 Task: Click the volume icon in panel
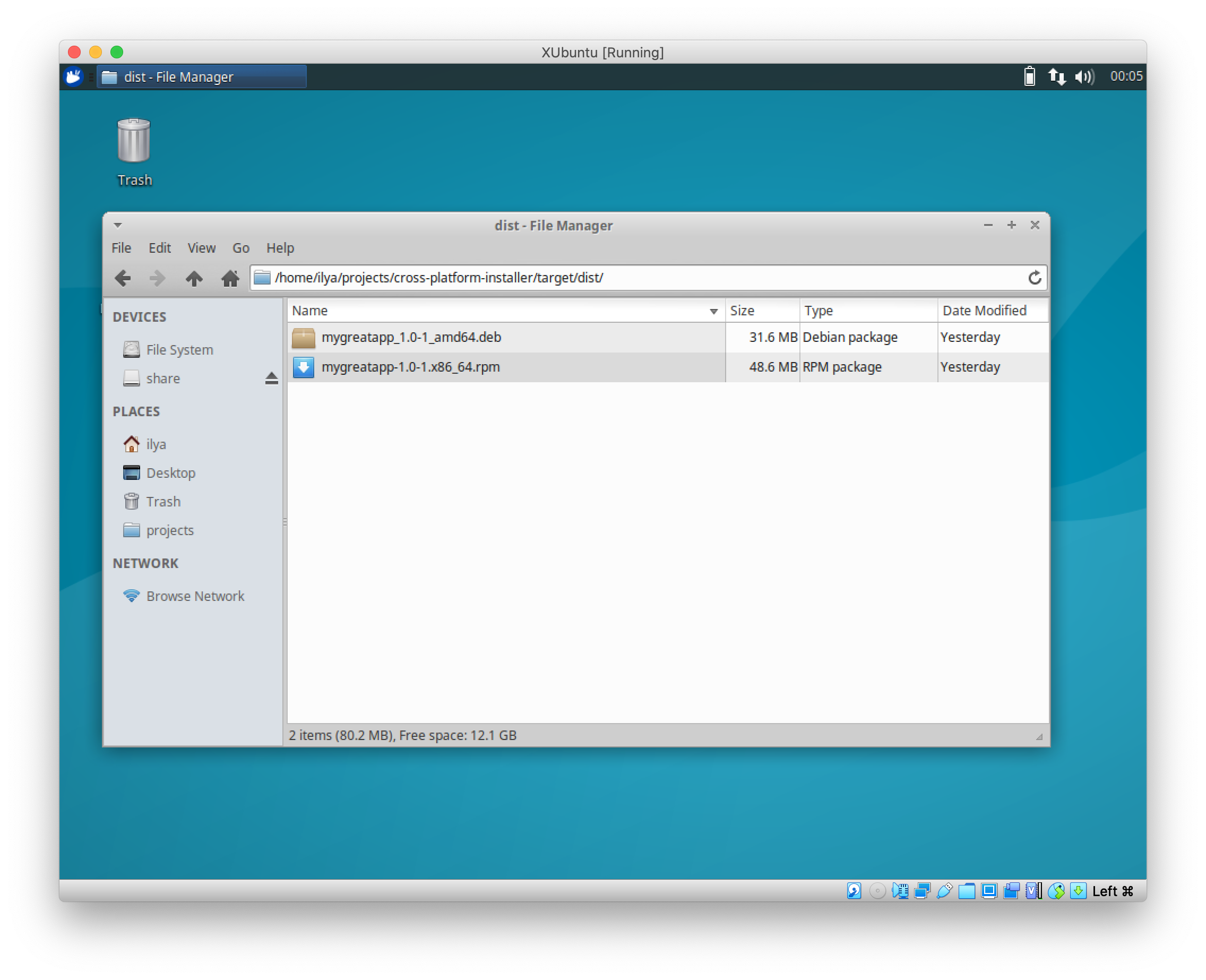[1083, 77]
